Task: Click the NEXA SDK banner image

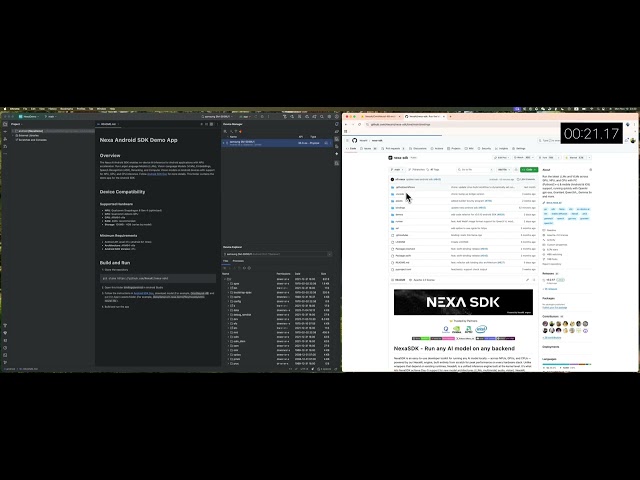Action: 463,302
